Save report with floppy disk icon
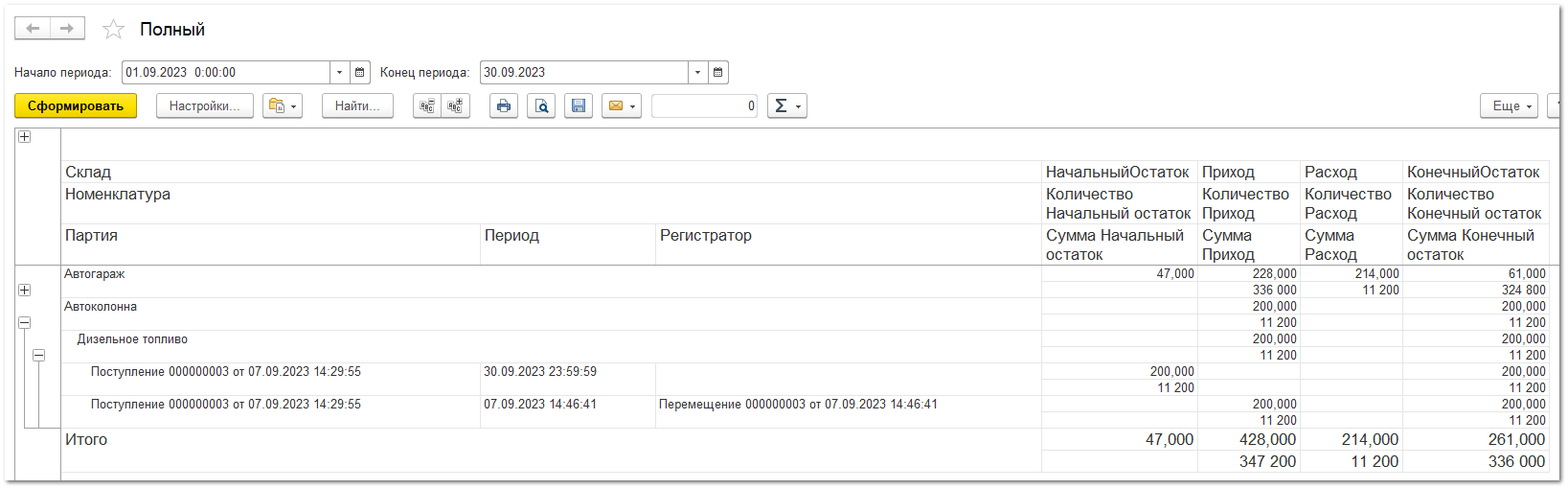Image resolution: width=1568 pixels, height=489 pixels. (579, 106)
